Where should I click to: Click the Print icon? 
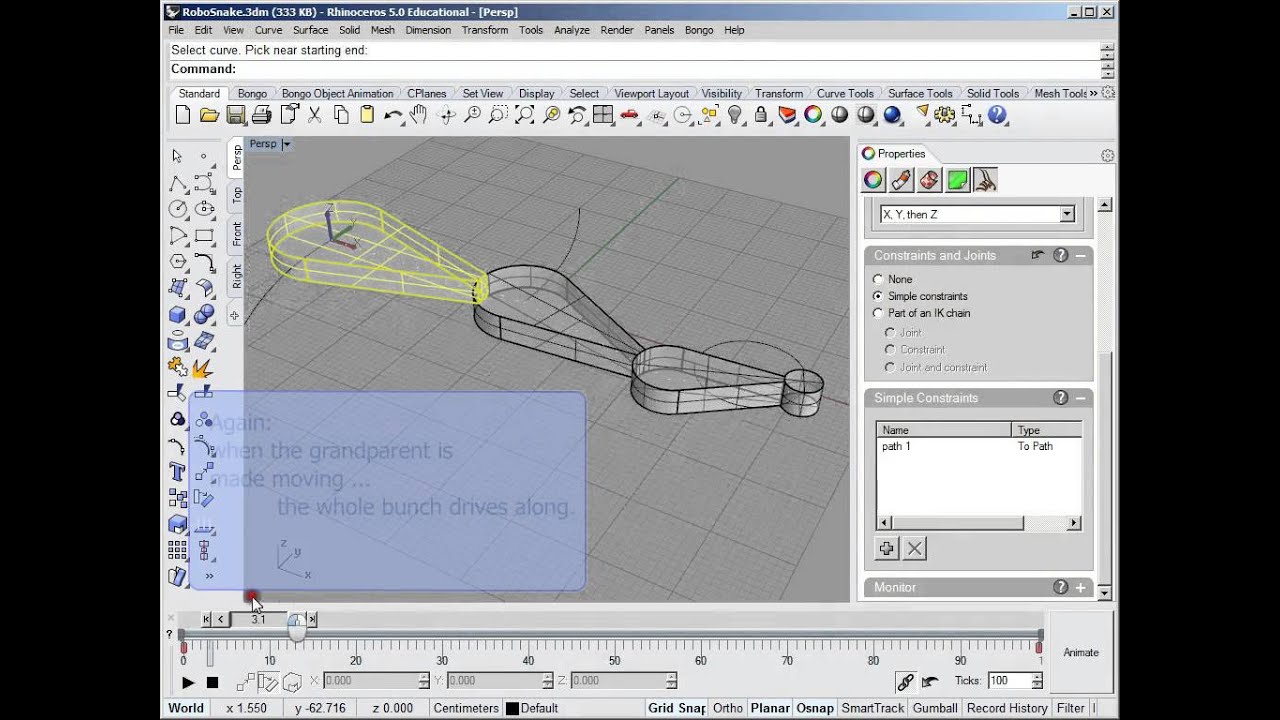click(x=262, y=115)
